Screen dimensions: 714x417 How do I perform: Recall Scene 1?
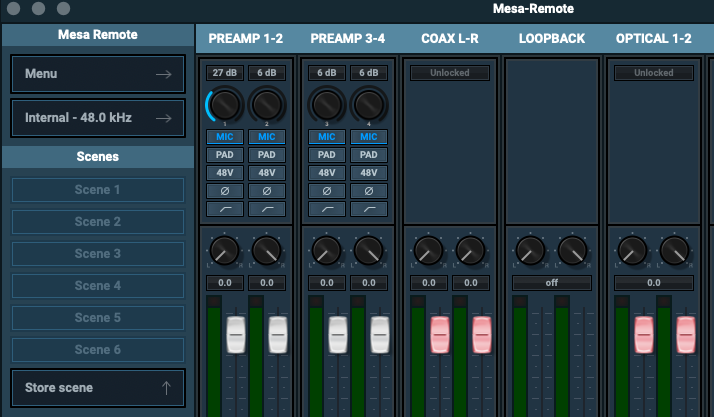[x=98, y=190]
